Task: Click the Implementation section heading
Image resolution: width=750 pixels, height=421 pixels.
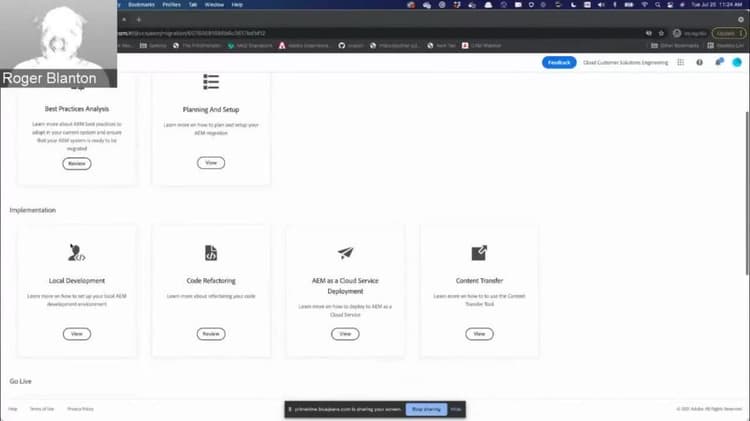Action: [x=33, y=210]
